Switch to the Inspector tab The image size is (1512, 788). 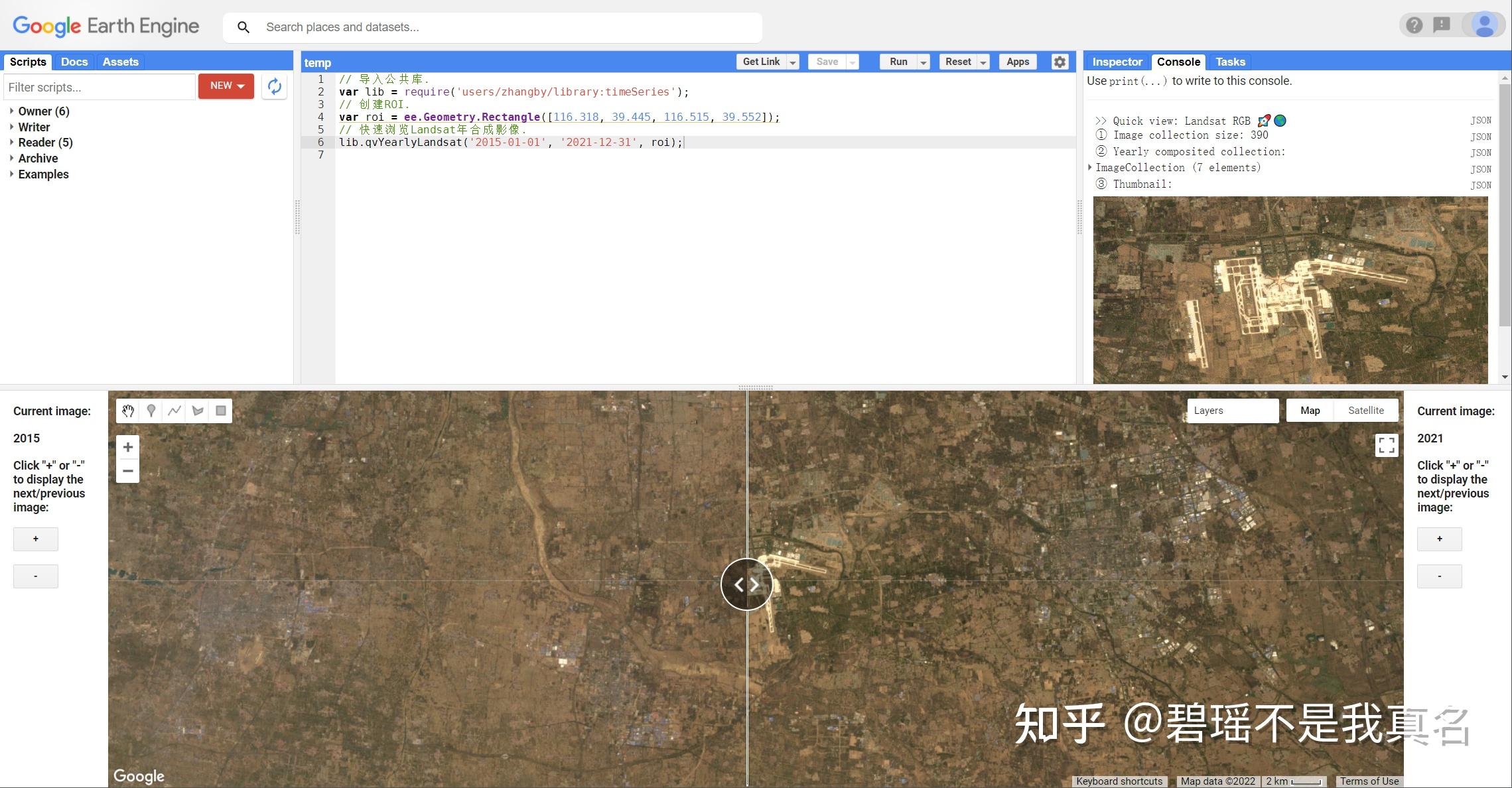[x=1117, y=61]
